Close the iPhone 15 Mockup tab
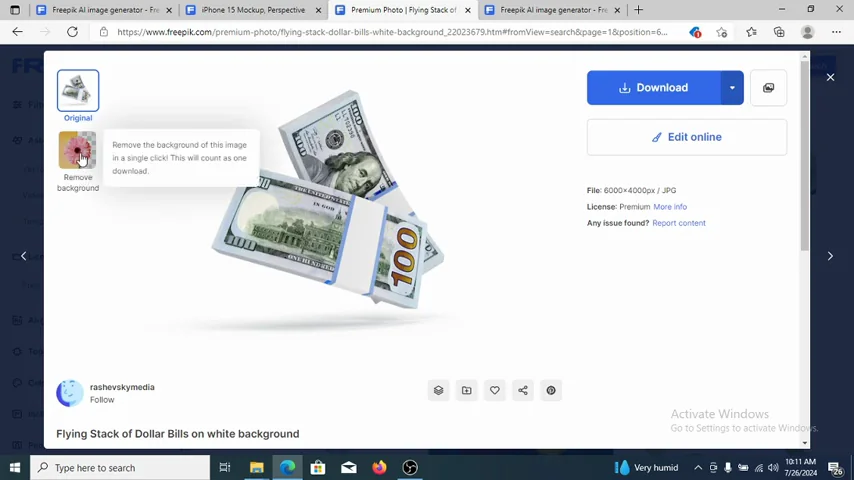Viewport: 854px width, 480px height. pyautogui.click(x=319, y=10)
